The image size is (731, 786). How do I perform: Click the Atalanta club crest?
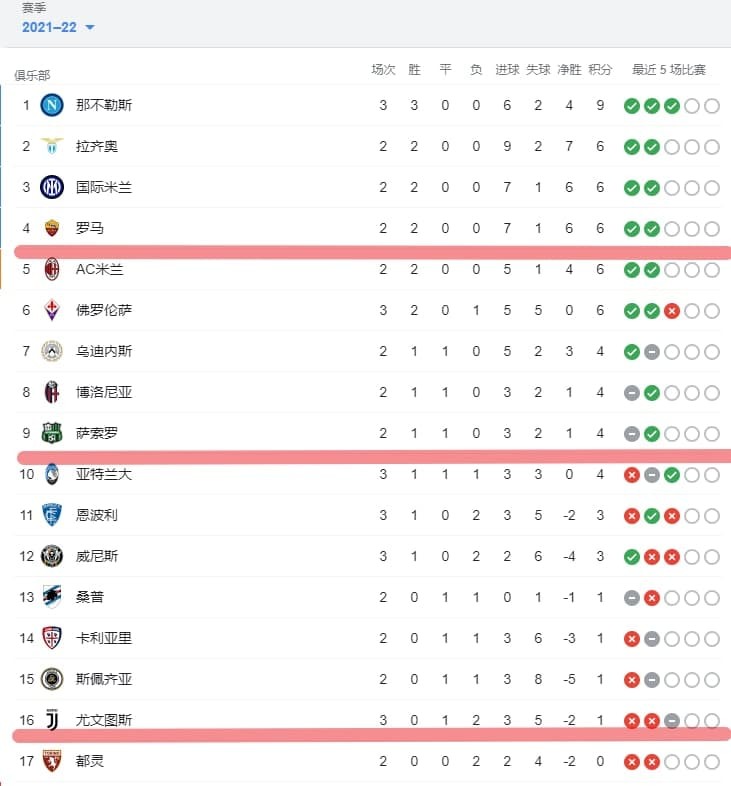51,474
